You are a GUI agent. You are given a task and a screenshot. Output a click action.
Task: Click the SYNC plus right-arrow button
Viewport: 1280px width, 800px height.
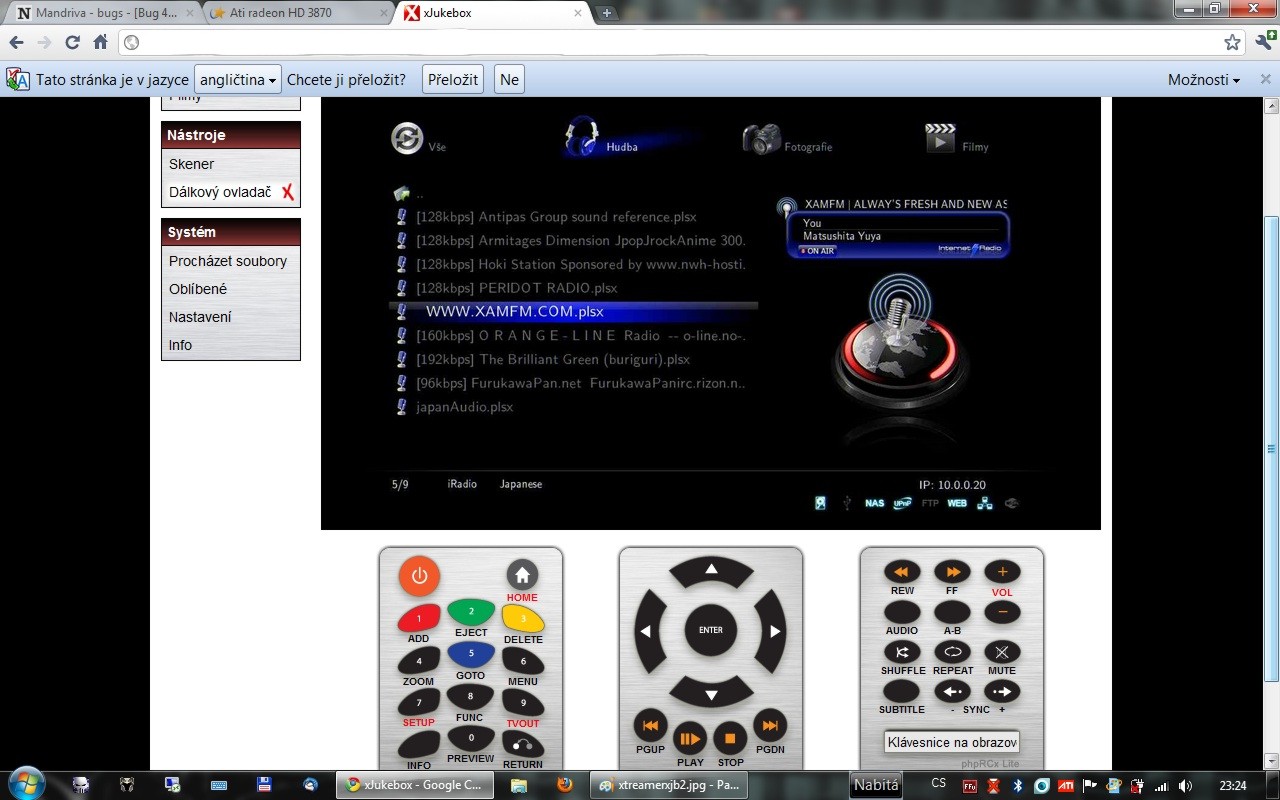click(1002, 691)
